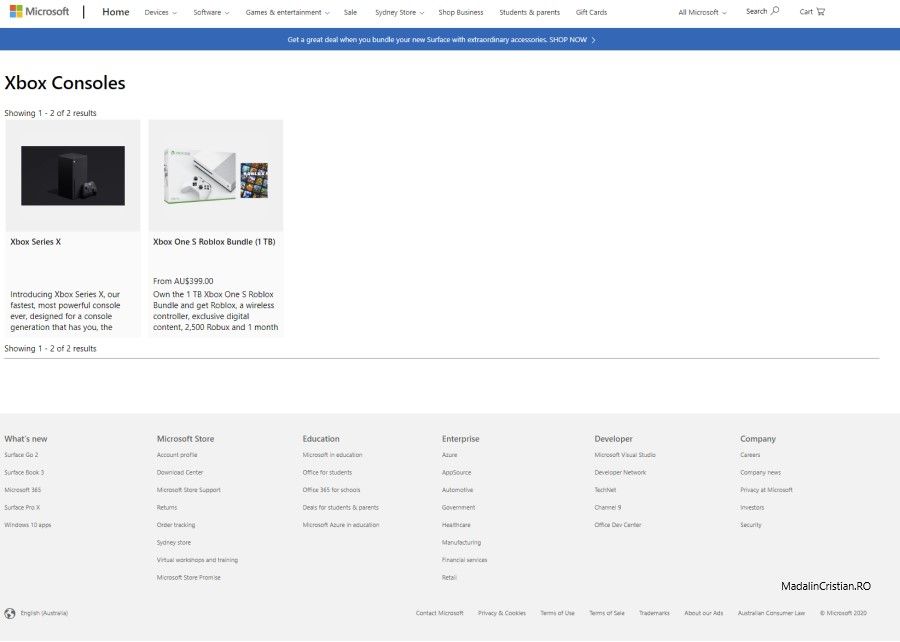The width and height of the screenshot is (900, 642).
Task: Open the Automotive footer link
Action: [457, 490]
